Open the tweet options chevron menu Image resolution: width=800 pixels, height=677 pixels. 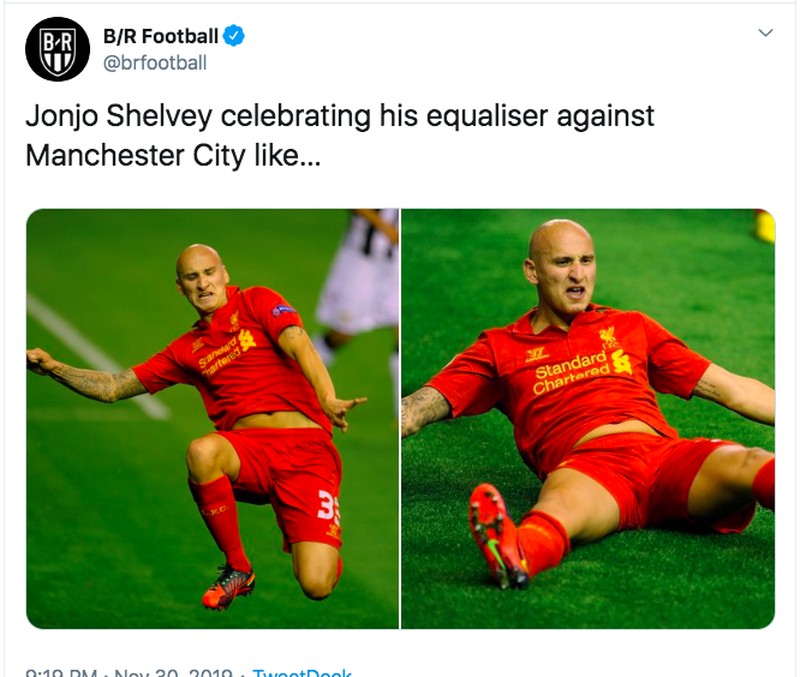pos(765,33)
